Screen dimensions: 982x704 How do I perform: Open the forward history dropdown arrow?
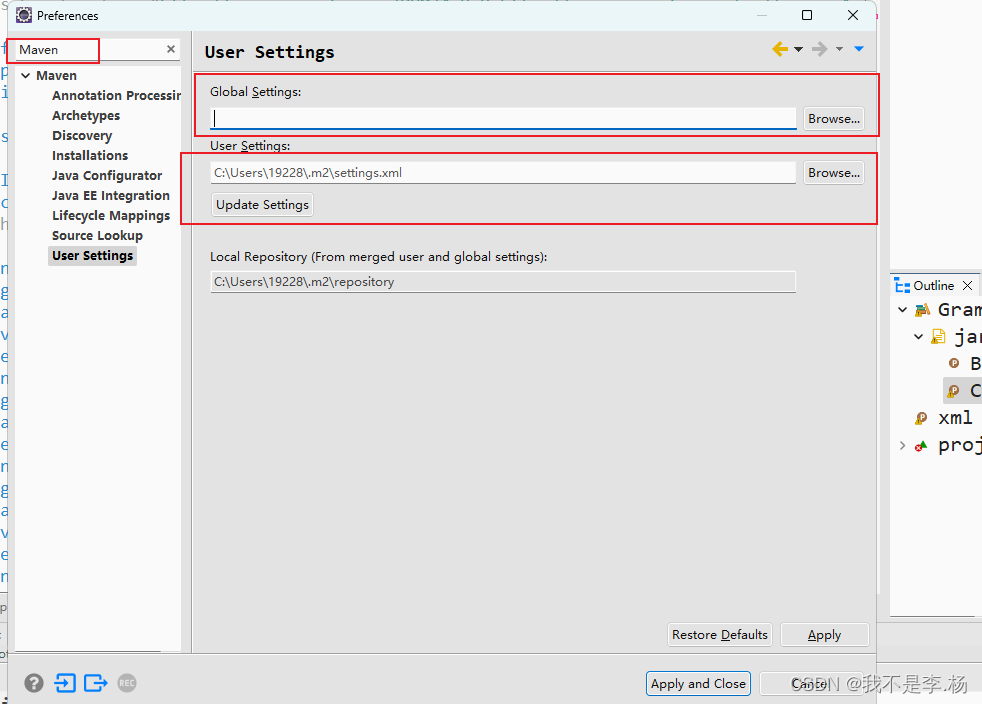[x=839, y=49]
